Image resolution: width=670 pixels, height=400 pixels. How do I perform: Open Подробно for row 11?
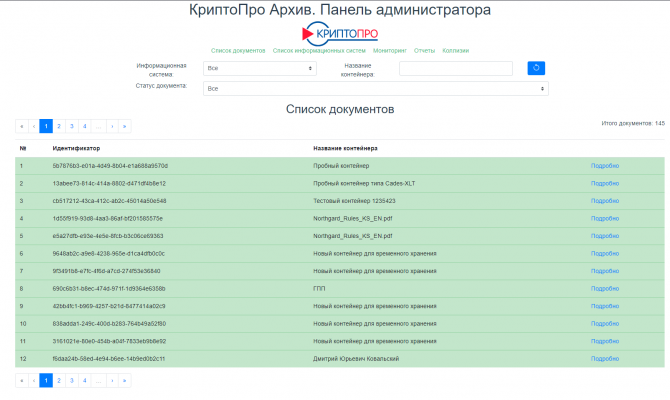605,341
